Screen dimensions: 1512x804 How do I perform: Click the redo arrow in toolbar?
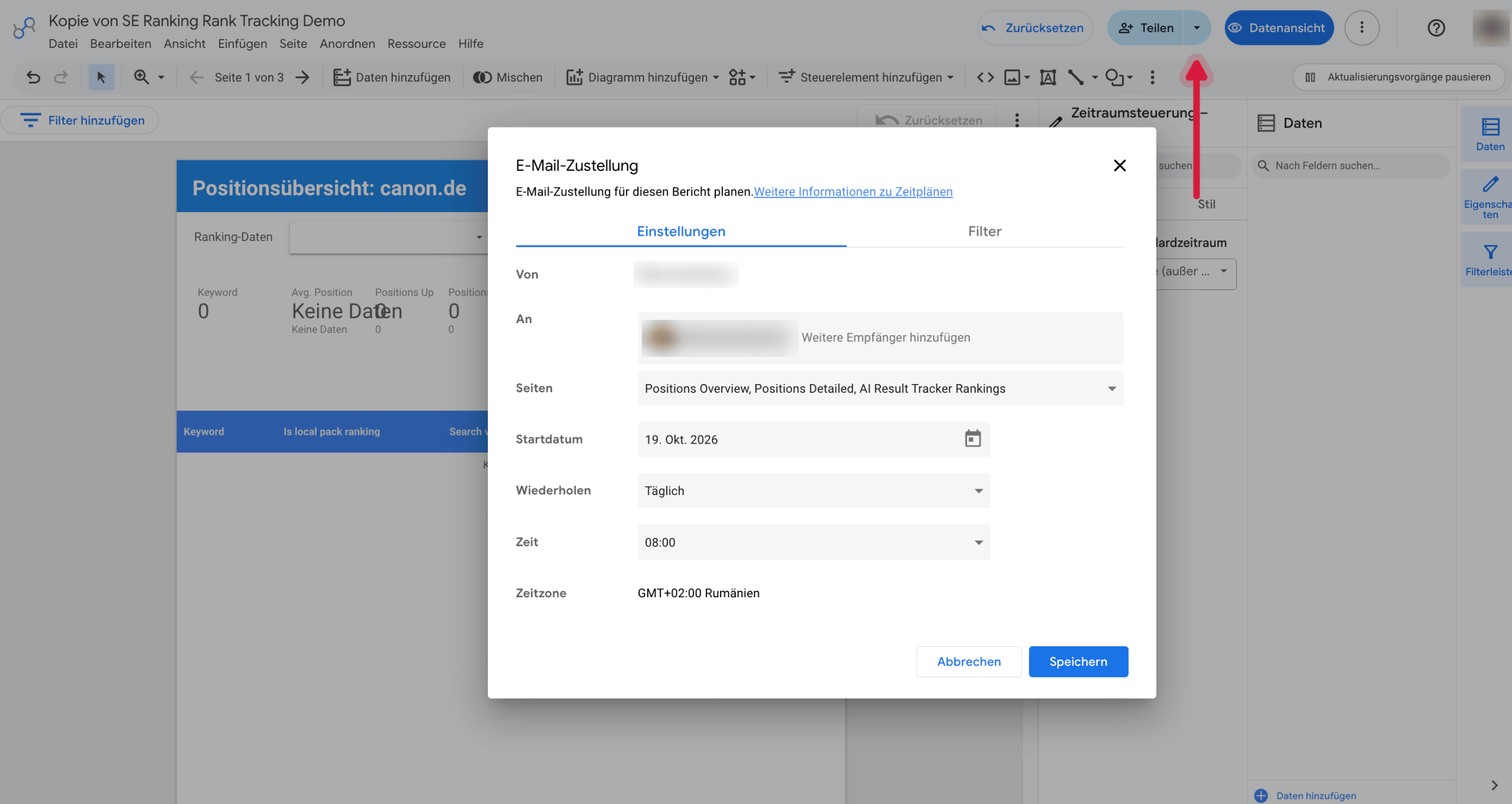point(61,77)
